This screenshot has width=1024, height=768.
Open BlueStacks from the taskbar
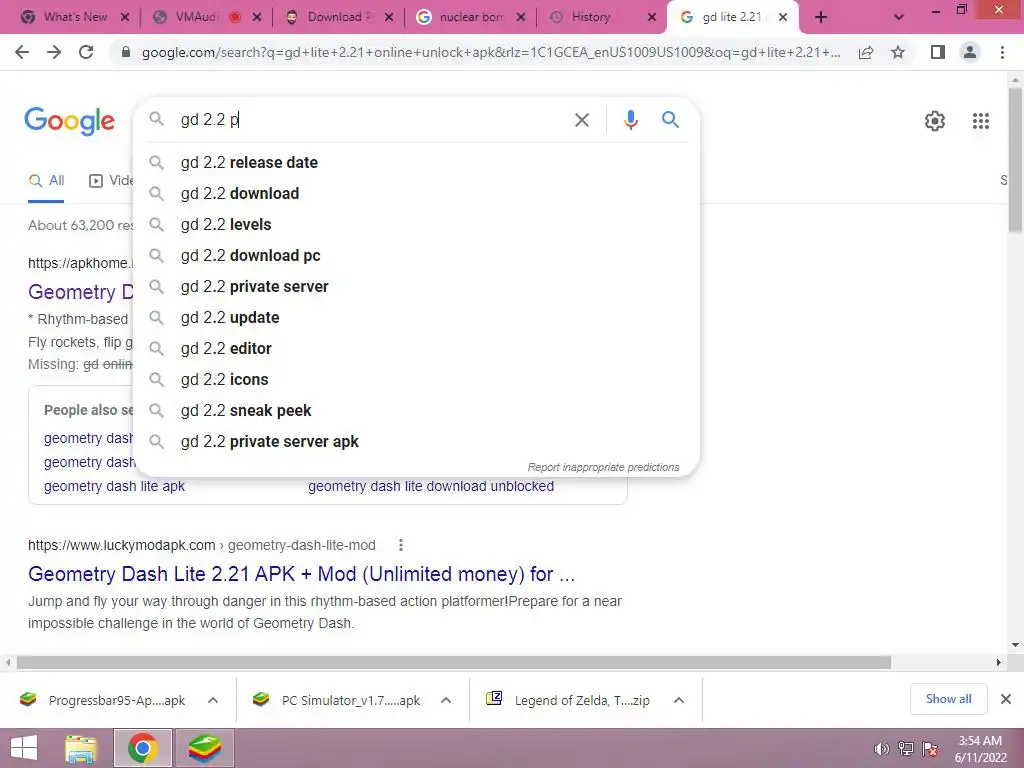[x=204, y=748]
